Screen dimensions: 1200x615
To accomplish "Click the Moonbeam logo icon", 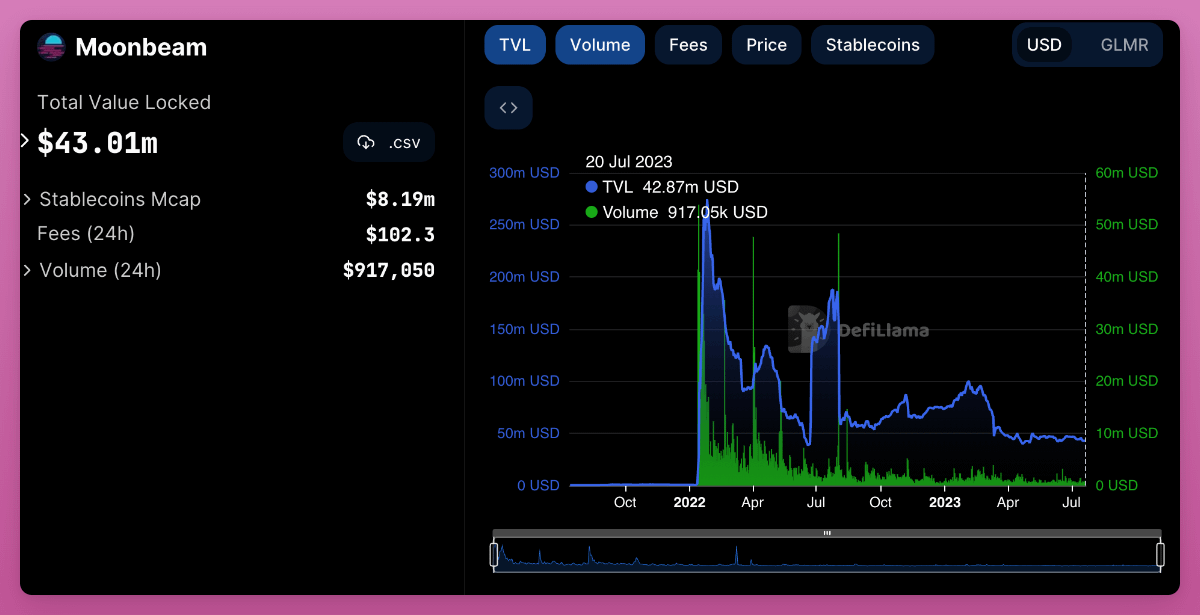I will tap(51, 47).
